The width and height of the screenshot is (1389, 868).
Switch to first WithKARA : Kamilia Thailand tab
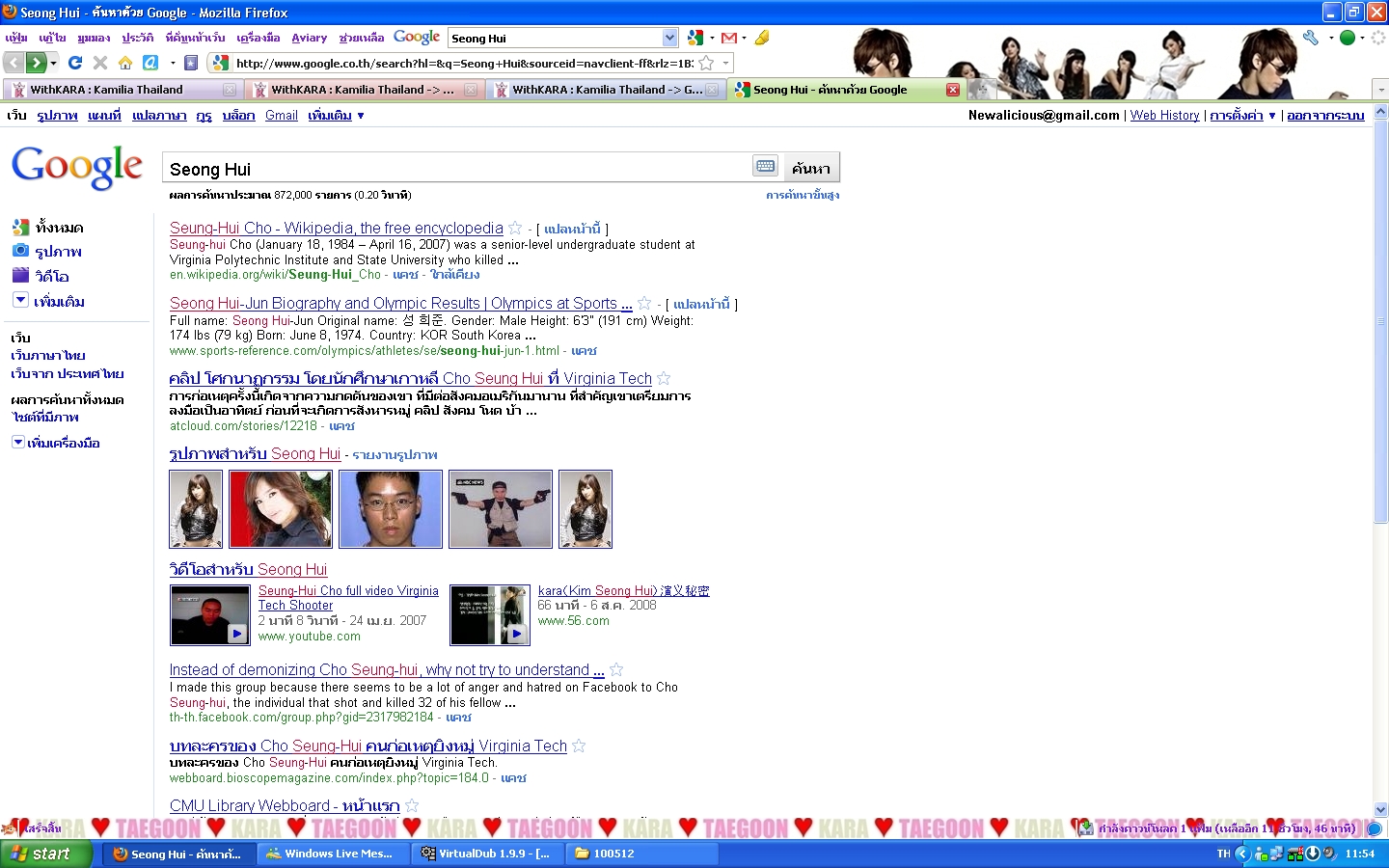click(122, 90)
